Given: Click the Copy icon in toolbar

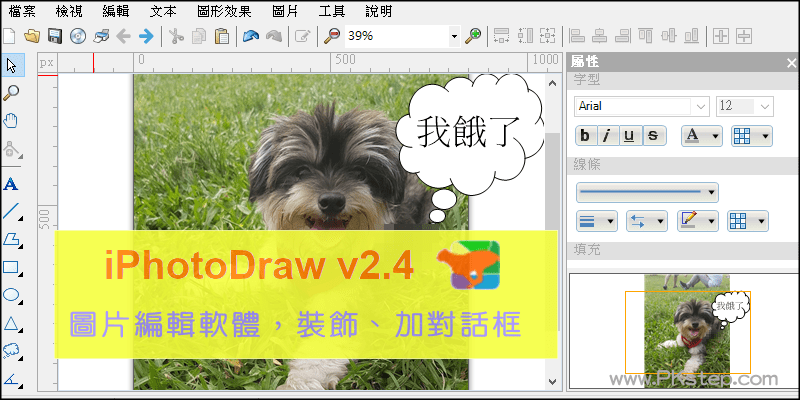Looking at the screenshot, I should coord(199,36).
